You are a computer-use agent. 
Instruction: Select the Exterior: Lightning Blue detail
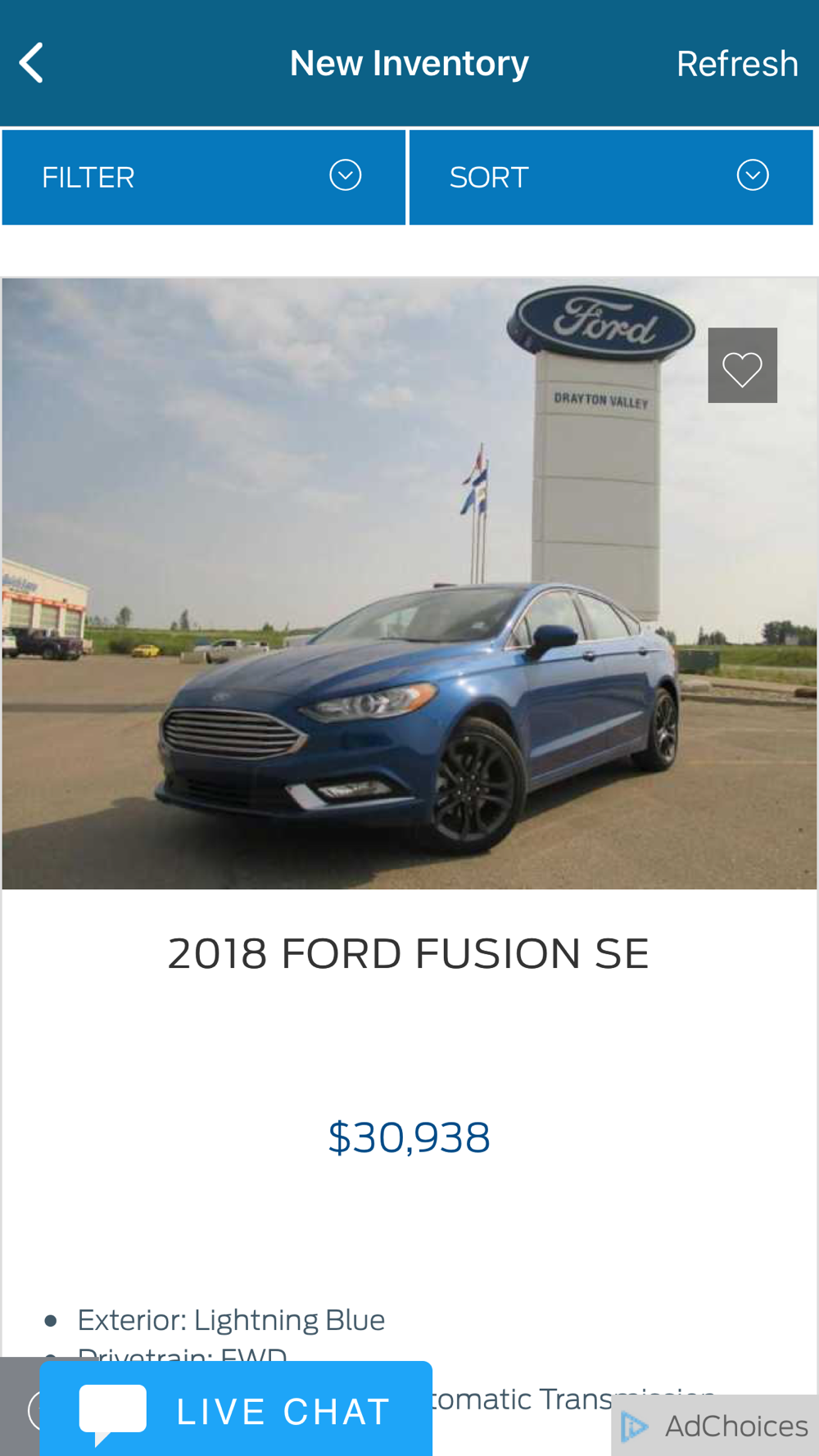231,1320
